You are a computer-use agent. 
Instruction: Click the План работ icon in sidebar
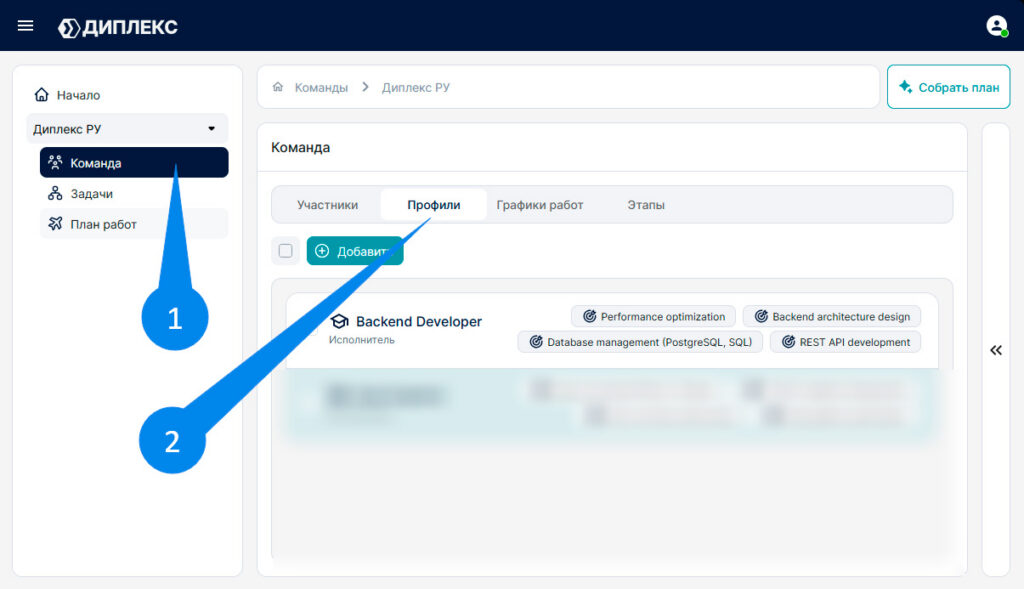point(56,224)
